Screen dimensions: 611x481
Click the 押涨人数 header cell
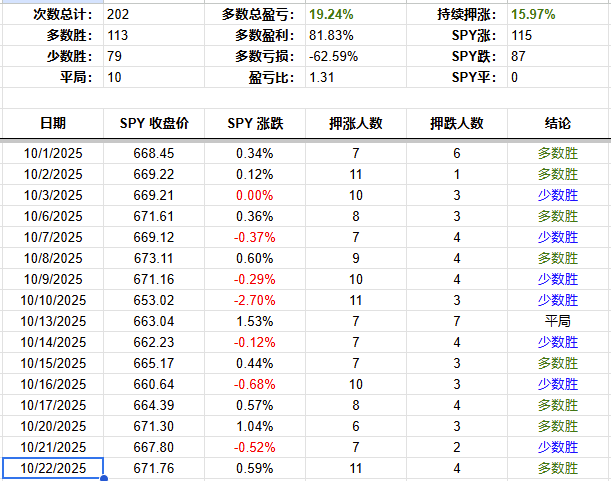click(356, 123)
